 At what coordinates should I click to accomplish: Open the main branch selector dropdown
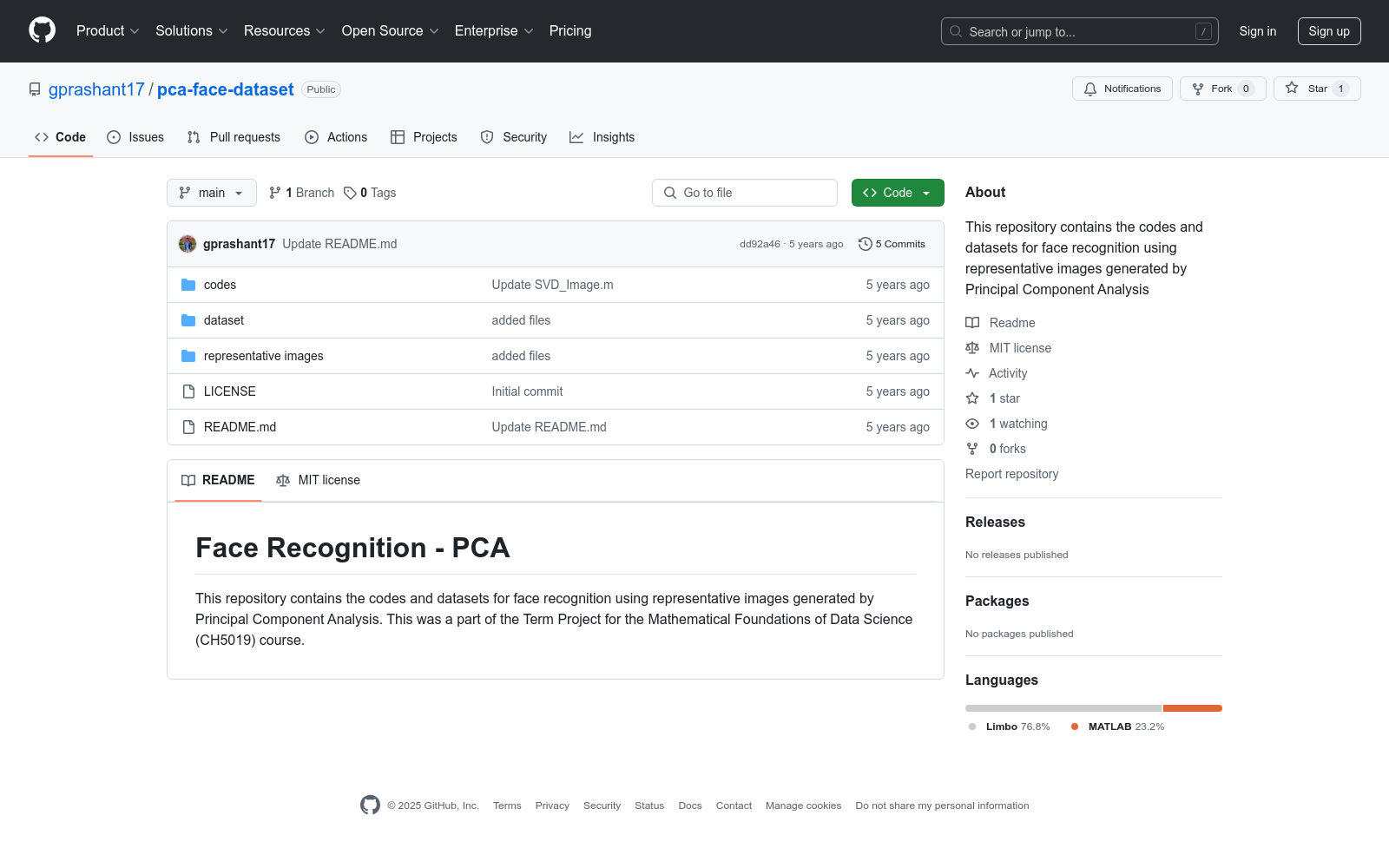coord(212,193)
